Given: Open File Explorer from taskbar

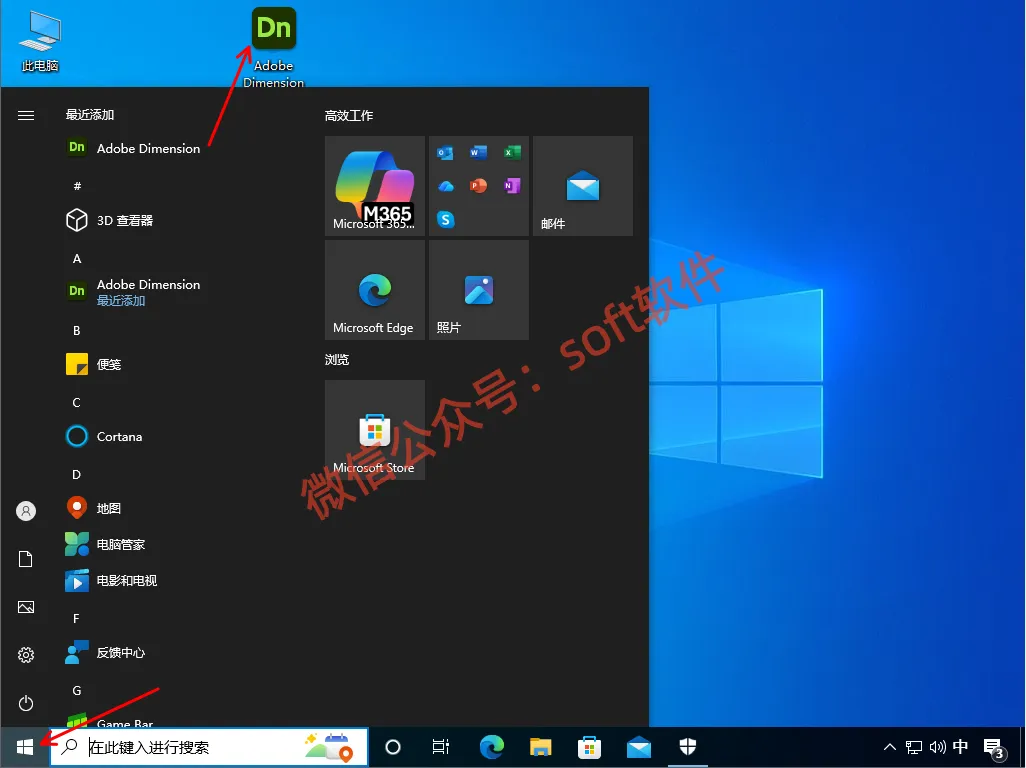Looking at the screenshot, I should click(x=540, y=747).
